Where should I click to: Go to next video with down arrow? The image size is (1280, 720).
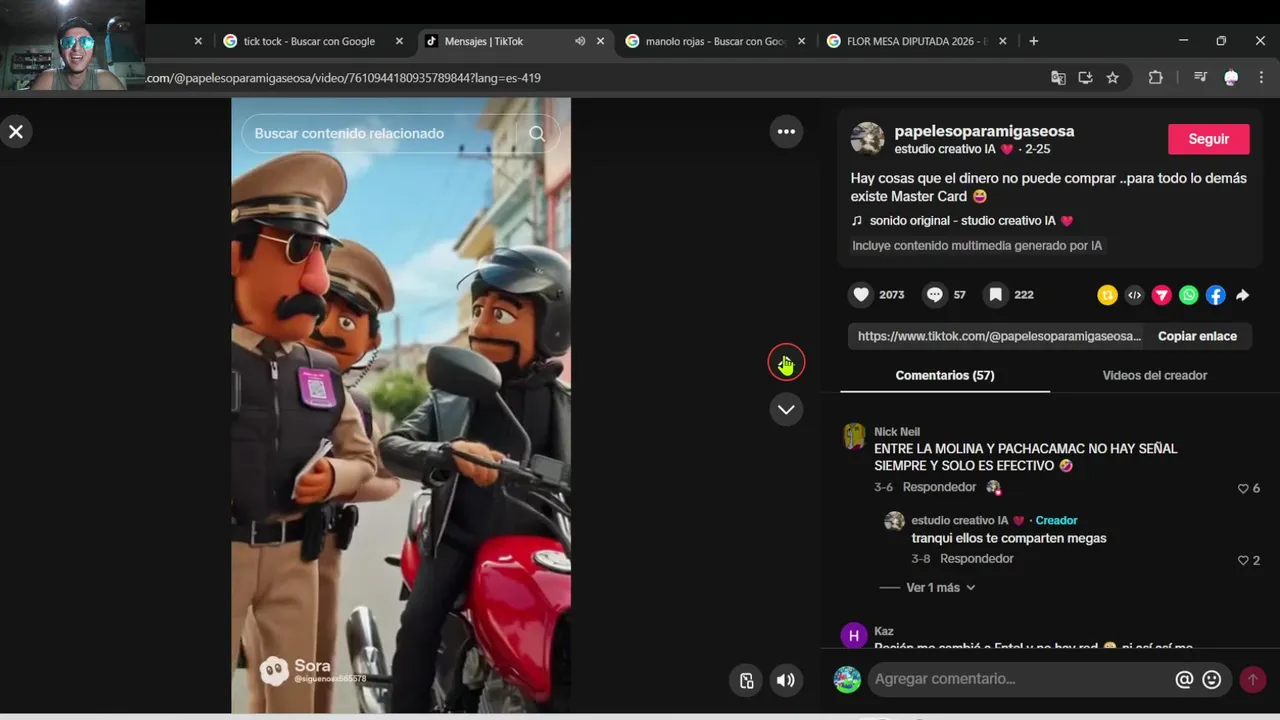(786, 409)
